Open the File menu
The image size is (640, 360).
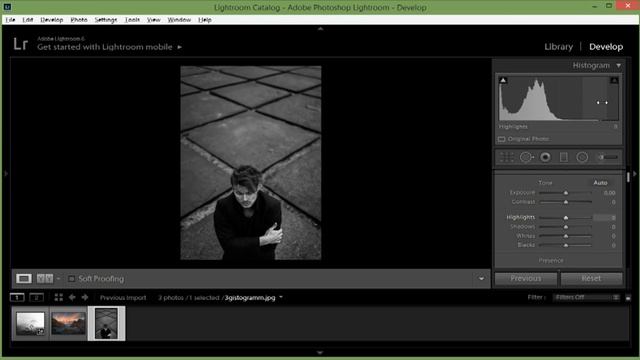[x=10, y=20]
